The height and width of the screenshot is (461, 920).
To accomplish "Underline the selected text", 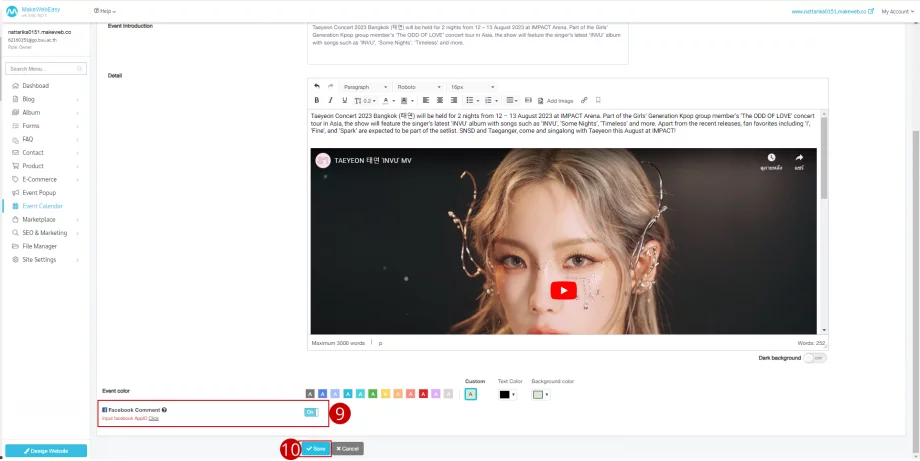I will 344,100.
